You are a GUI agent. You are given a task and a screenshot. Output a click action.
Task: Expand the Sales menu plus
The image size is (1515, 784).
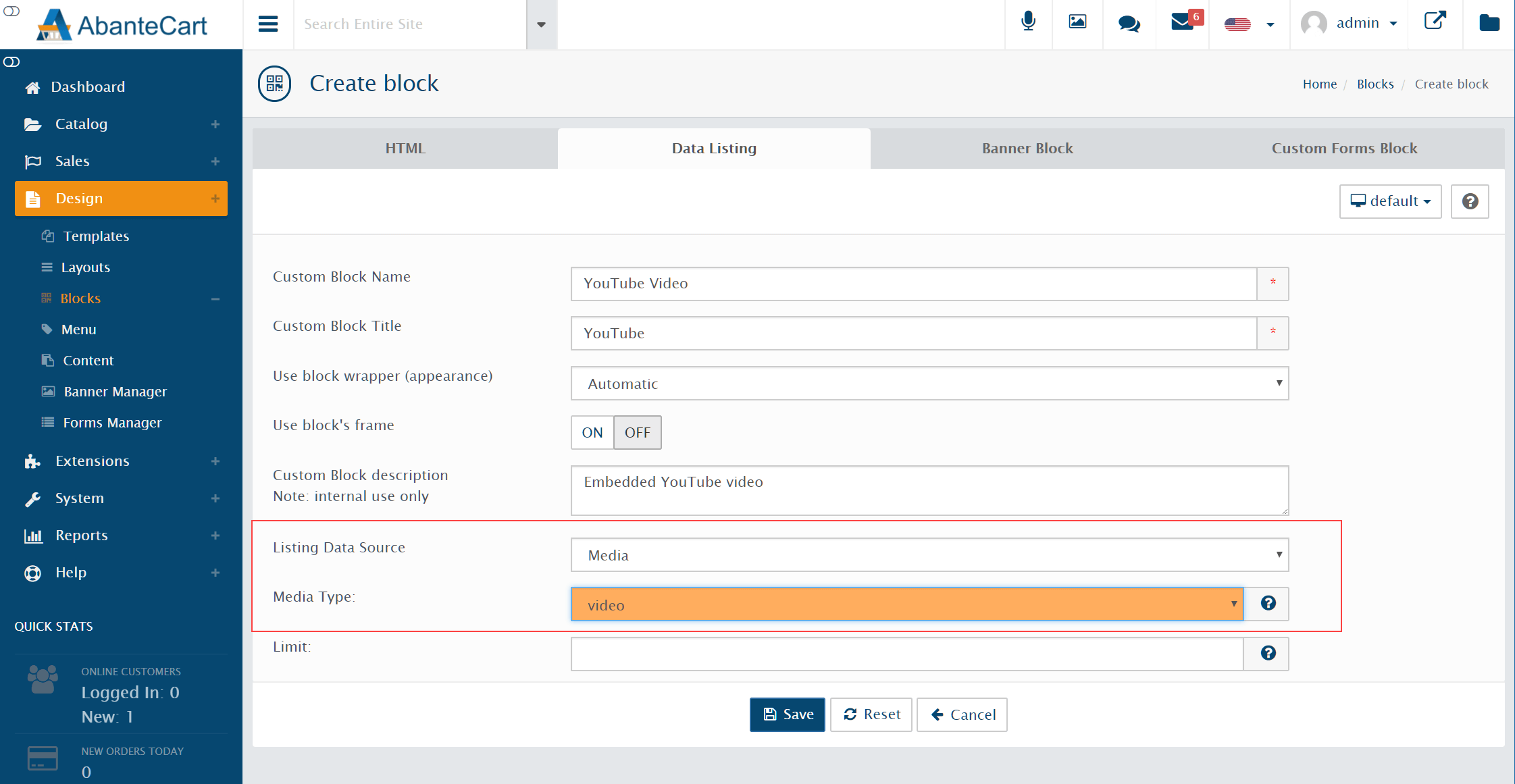pos(215,161)
